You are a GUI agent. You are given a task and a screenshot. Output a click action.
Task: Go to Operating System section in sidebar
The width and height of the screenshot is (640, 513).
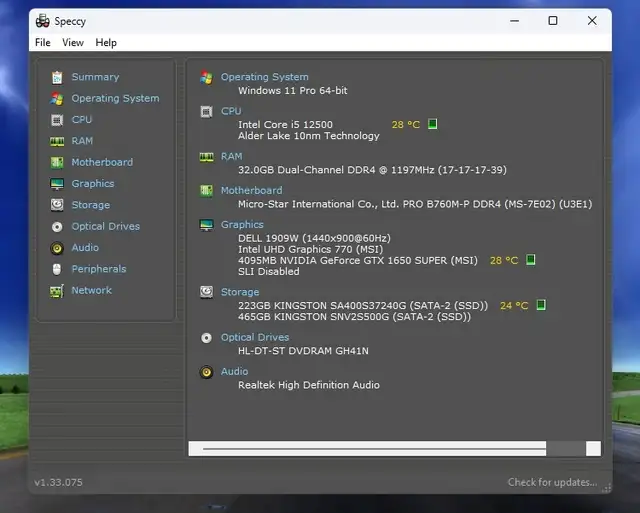click(x=116, y=98)
